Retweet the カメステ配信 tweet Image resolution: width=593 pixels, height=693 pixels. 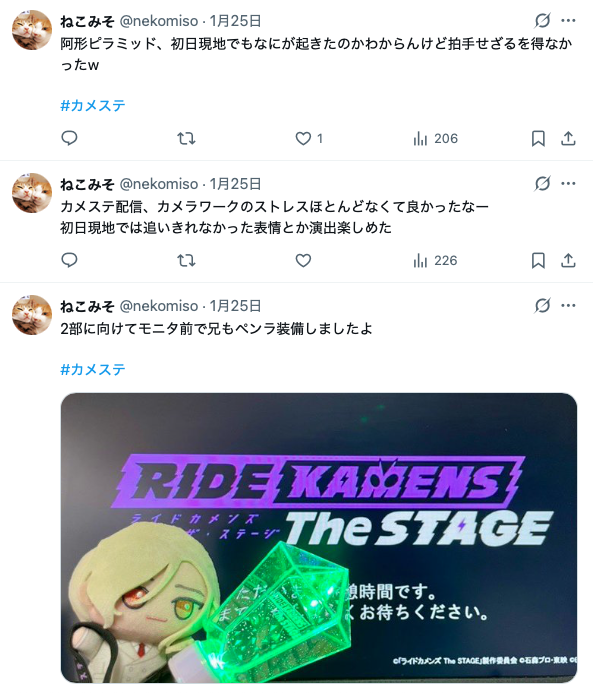click(186, 261)
